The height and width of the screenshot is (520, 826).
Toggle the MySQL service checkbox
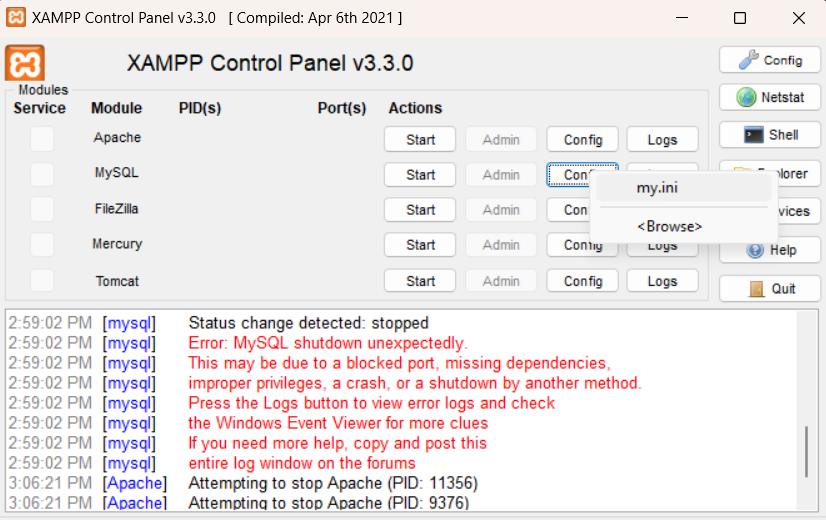pos(42,174)
